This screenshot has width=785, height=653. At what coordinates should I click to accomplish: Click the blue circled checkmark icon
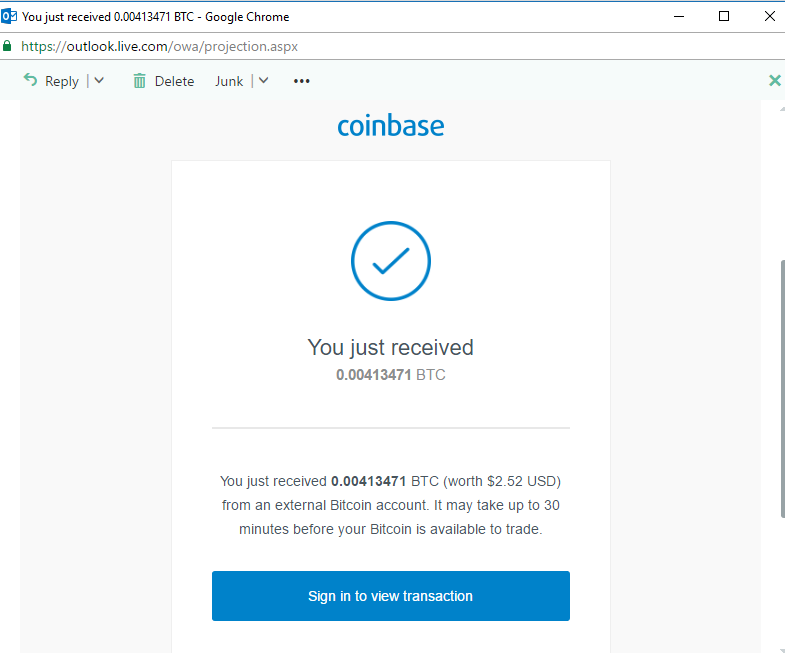(x=390, y=261)
